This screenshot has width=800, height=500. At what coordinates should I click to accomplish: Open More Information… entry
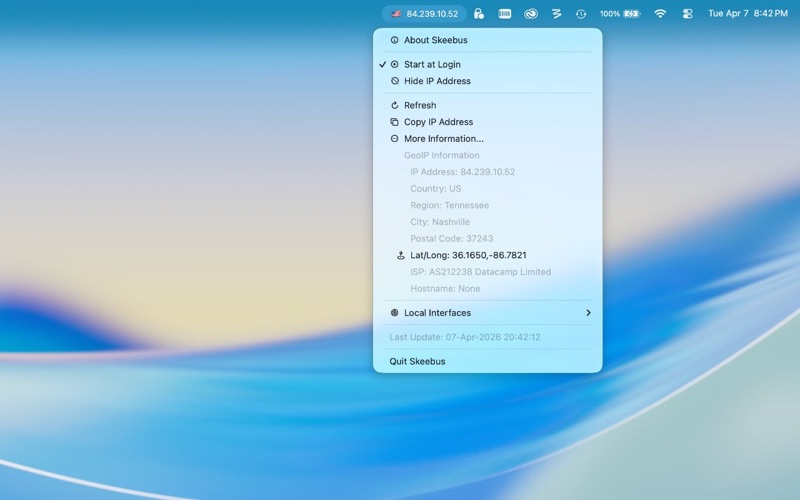tap(488, 138)
